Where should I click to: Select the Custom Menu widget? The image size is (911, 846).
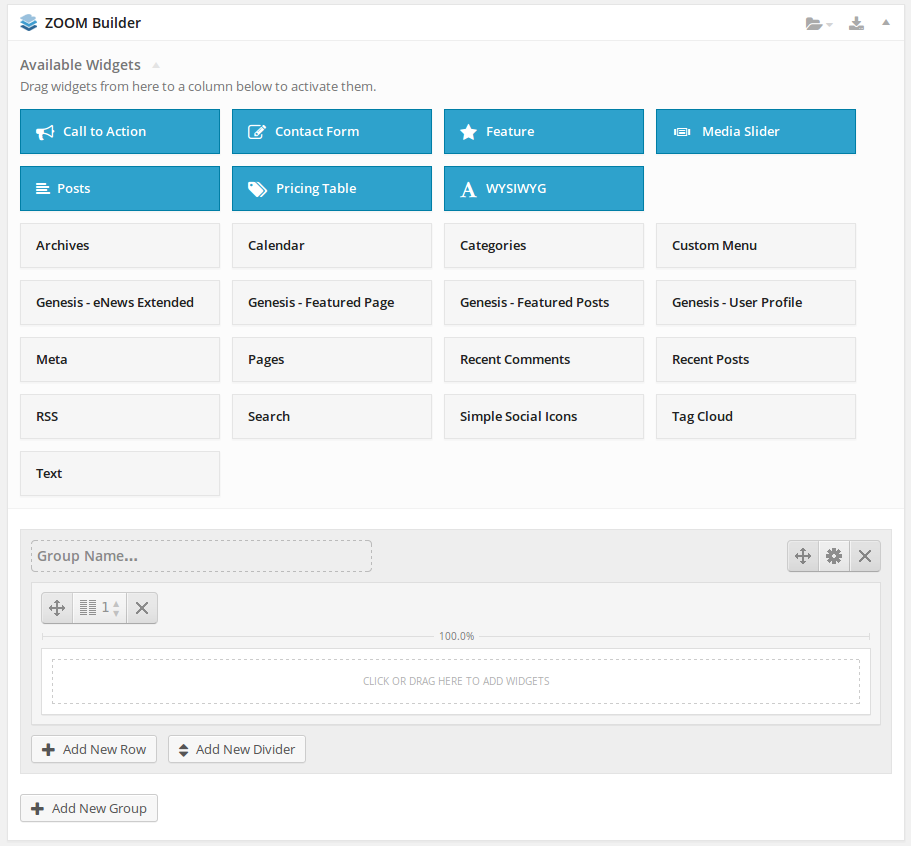(756, 245)
